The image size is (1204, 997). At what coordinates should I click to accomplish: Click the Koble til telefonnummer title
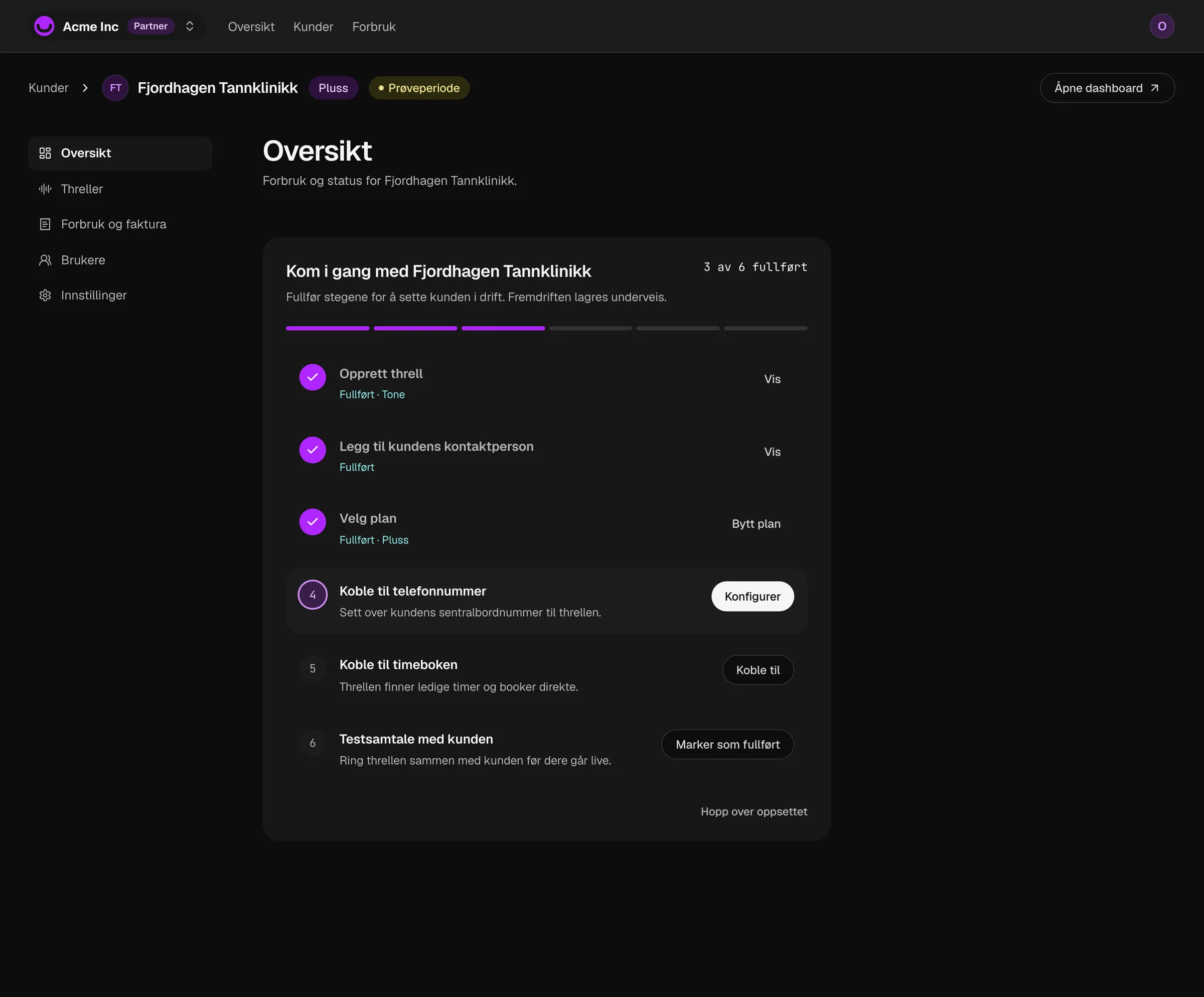click(x=413, y=591)
